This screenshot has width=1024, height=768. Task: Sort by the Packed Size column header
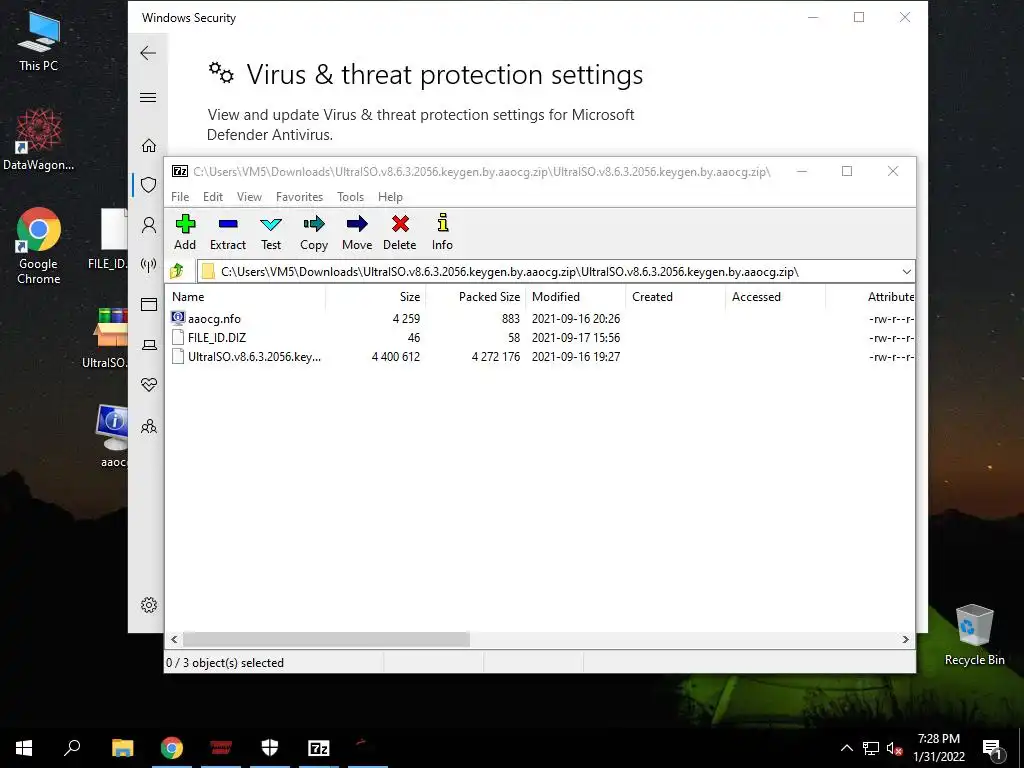pyautogui.click(x=475, y=296)
